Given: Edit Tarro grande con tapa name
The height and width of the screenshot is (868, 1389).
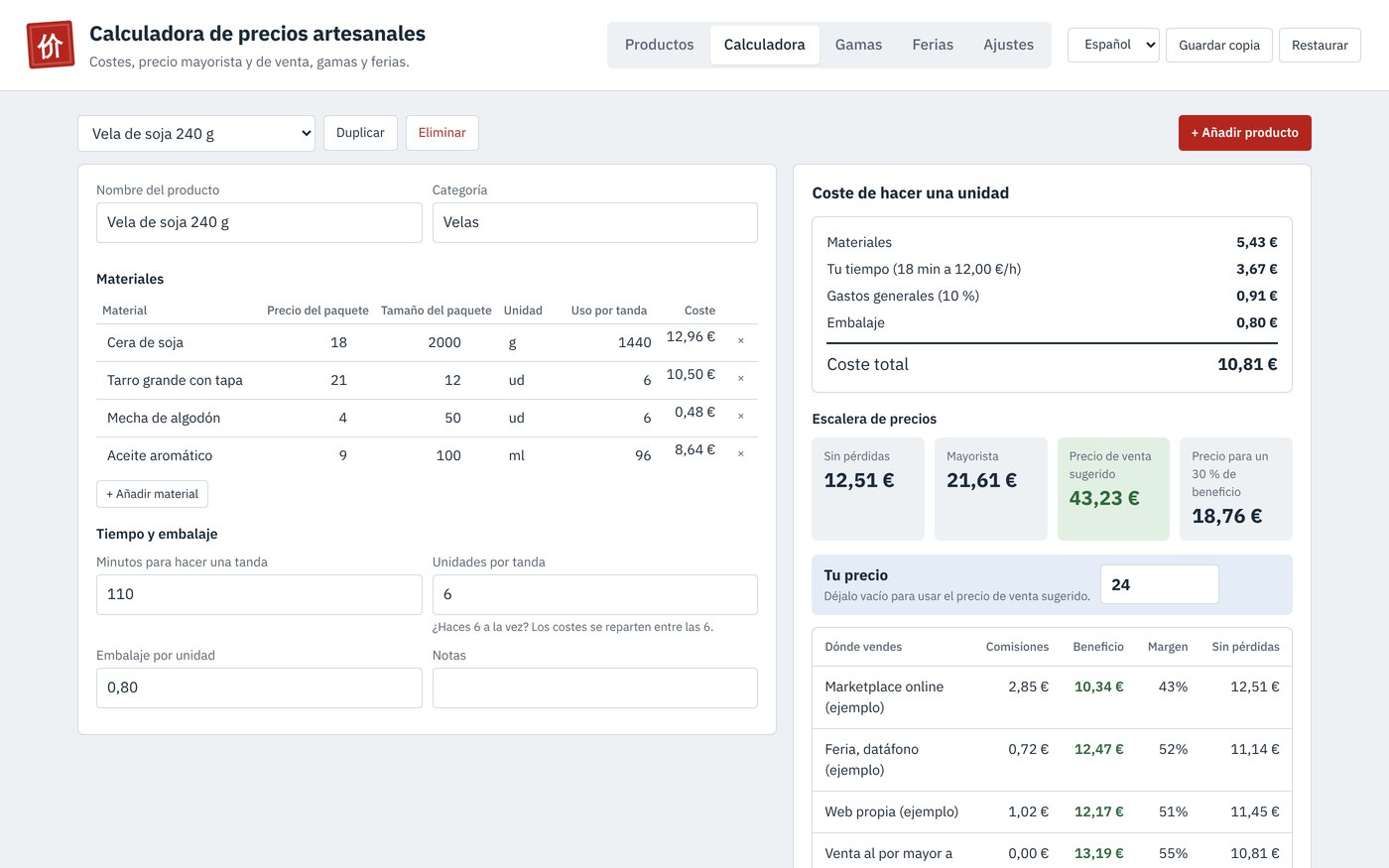Looking at the screenshot, I should click(179, 380).
